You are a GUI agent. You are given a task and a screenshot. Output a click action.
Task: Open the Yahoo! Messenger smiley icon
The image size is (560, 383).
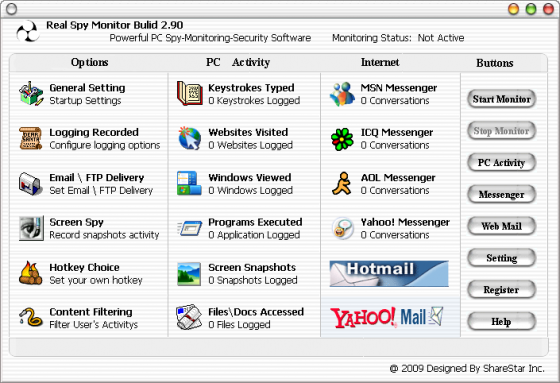click(x=343, y=228)
